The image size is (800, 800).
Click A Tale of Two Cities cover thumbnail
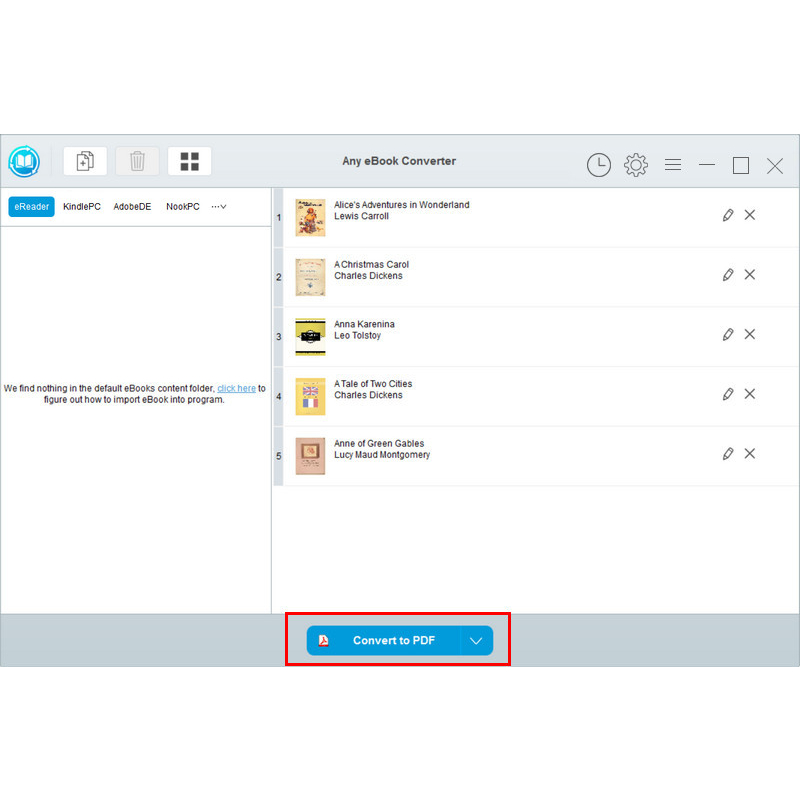tap(310, 396)
